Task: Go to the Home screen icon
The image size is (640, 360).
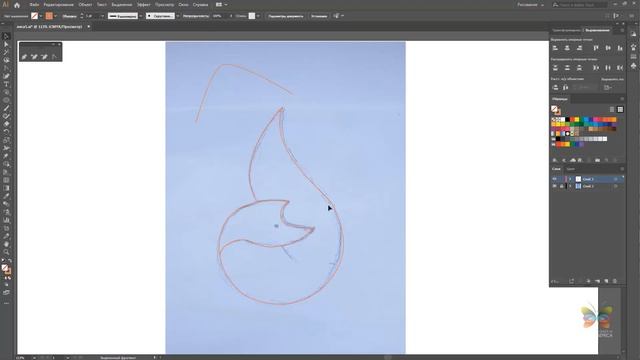Action: coord(17,5)
